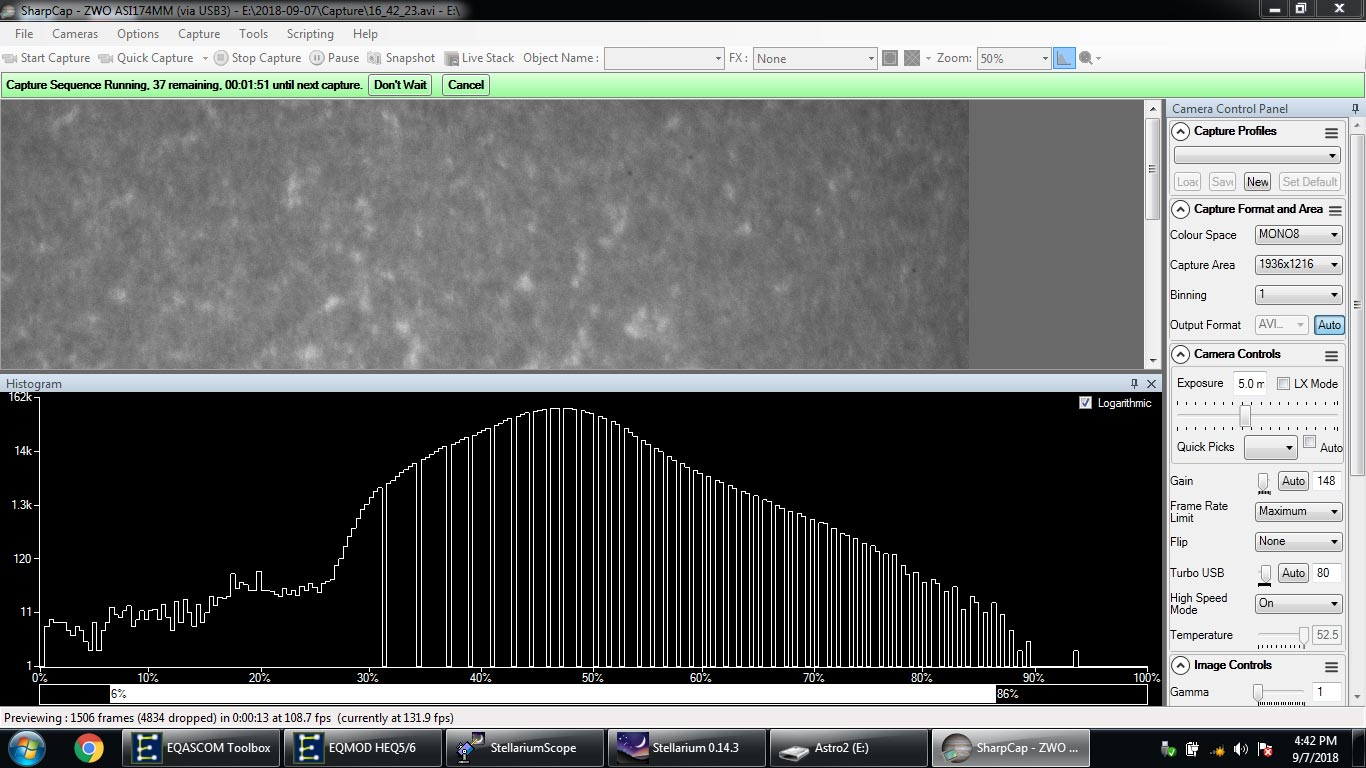Click the FX selection area icon
The height and width of the screenshot is (768, 1366).
tap(890, 58)
